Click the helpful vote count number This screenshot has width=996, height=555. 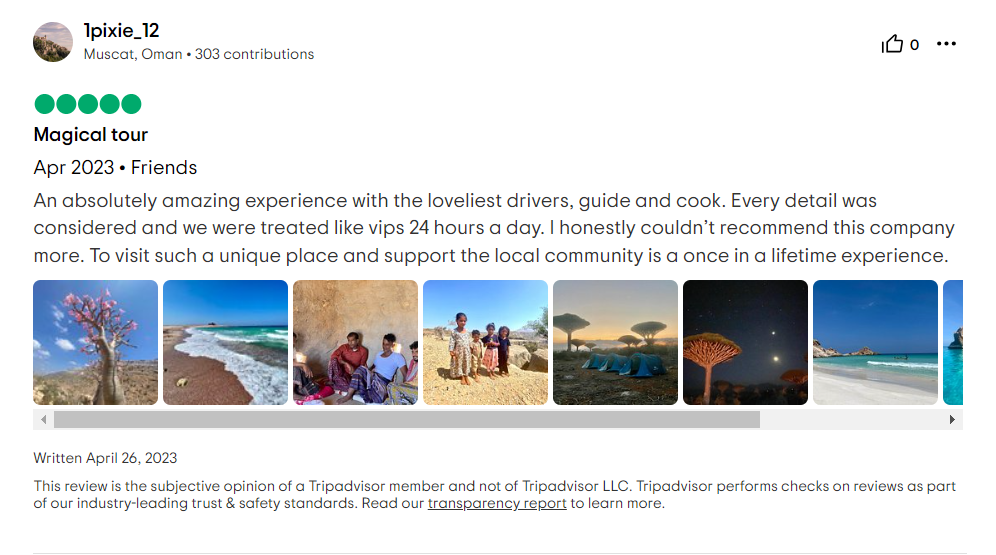tap(914, 45)
